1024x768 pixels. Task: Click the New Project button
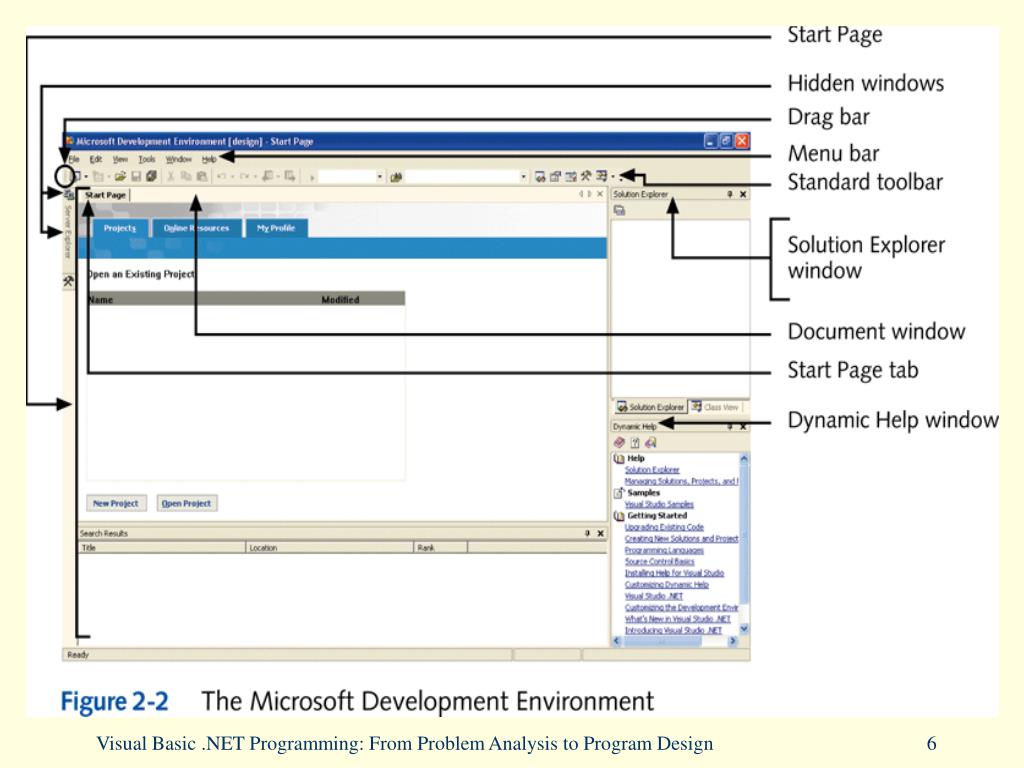point(116,504)
